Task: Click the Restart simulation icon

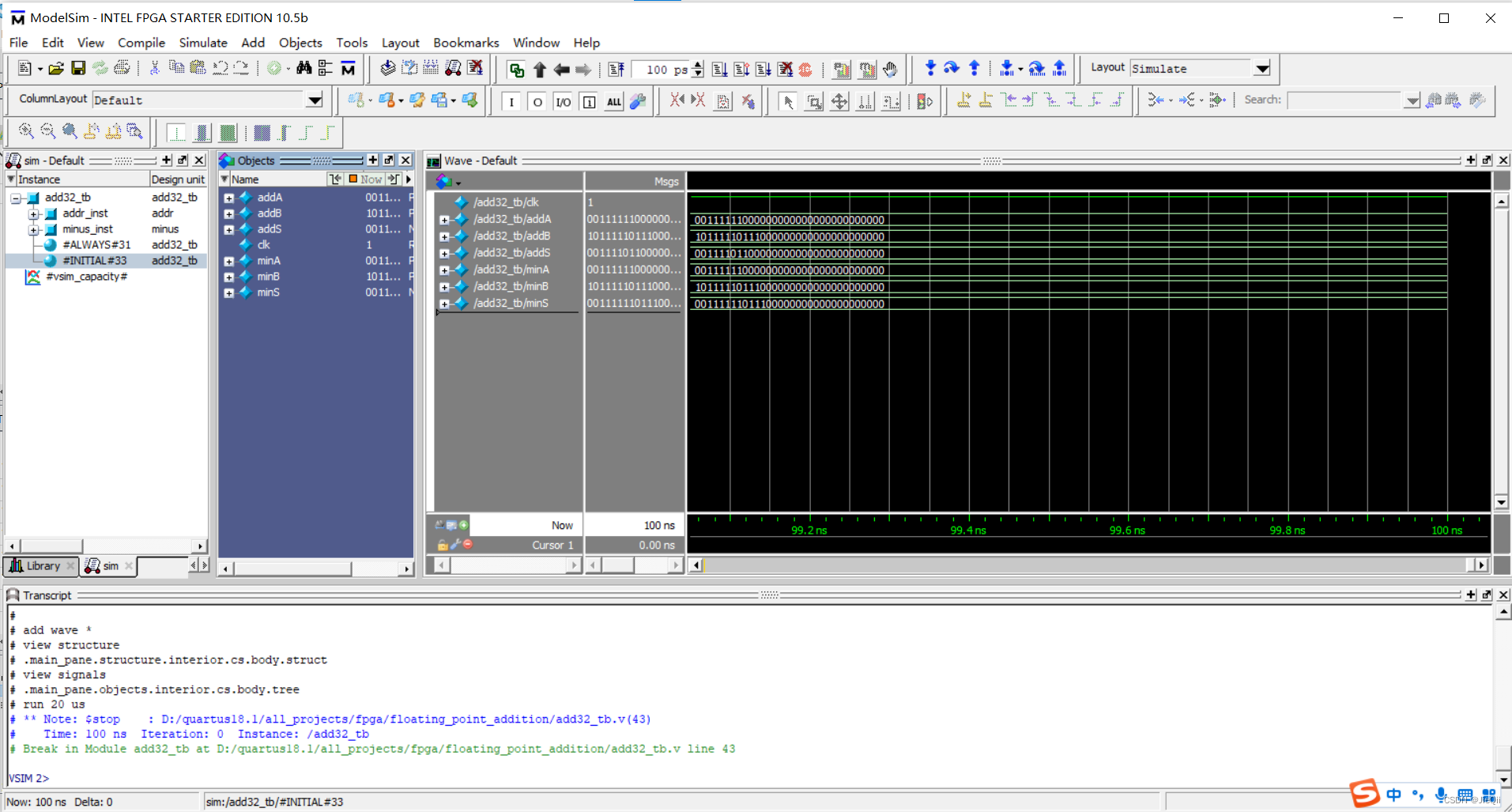Action: click(617, 70)
